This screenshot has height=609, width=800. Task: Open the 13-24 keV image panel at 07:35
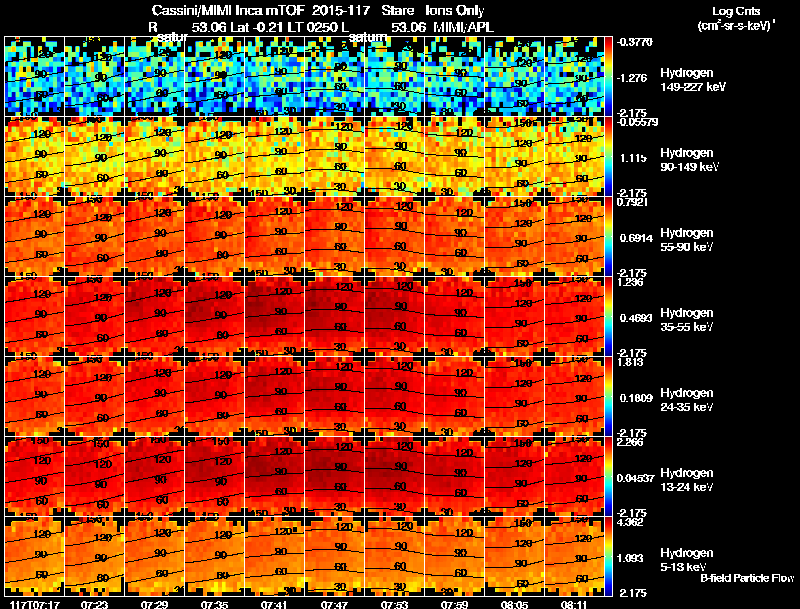pos(214,476)
